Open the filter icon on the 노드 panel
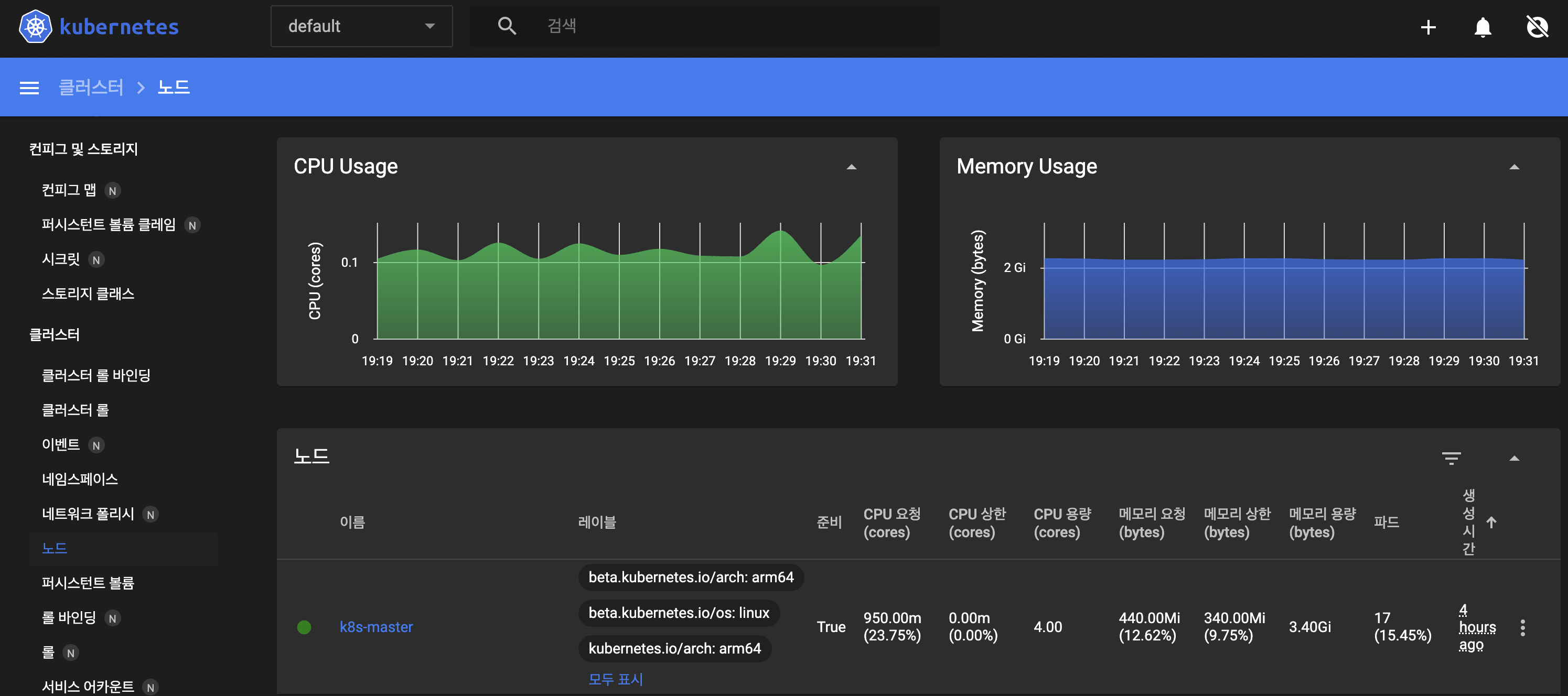1568x696 pixels. point(1452,458)
